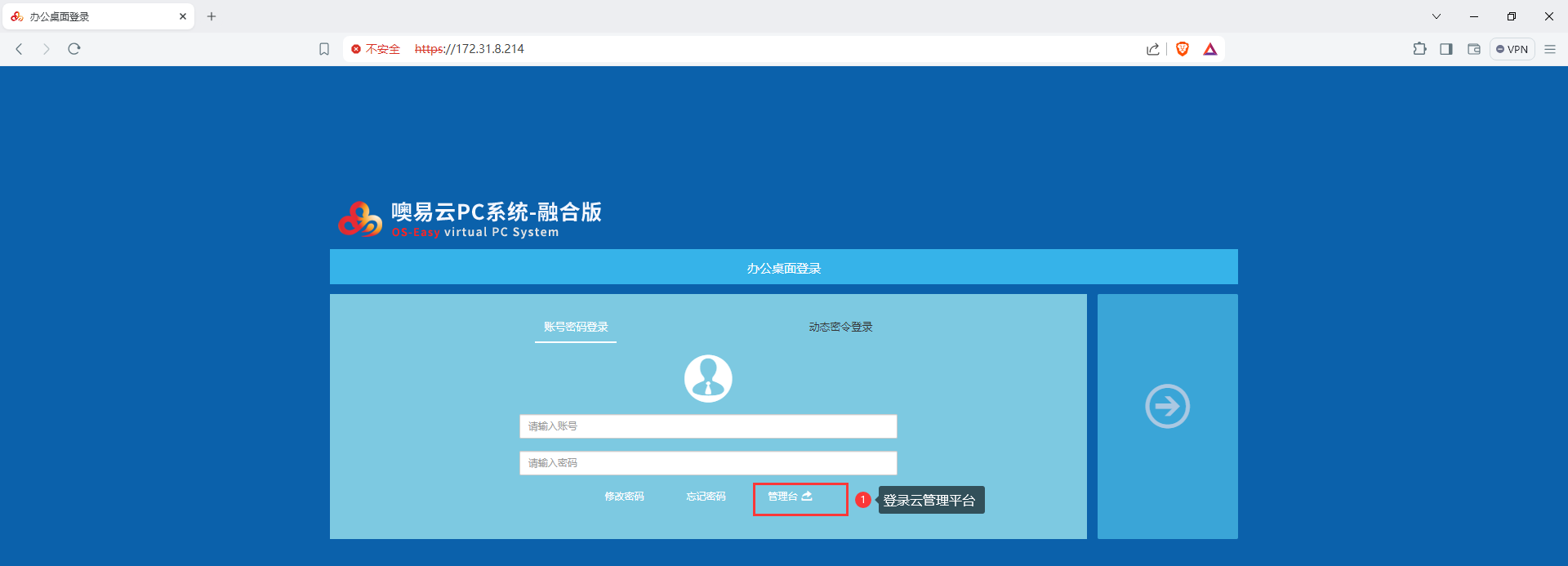Click the Brave Rewards triangle icon
Screen dimensions: 1568x566
1210,49
